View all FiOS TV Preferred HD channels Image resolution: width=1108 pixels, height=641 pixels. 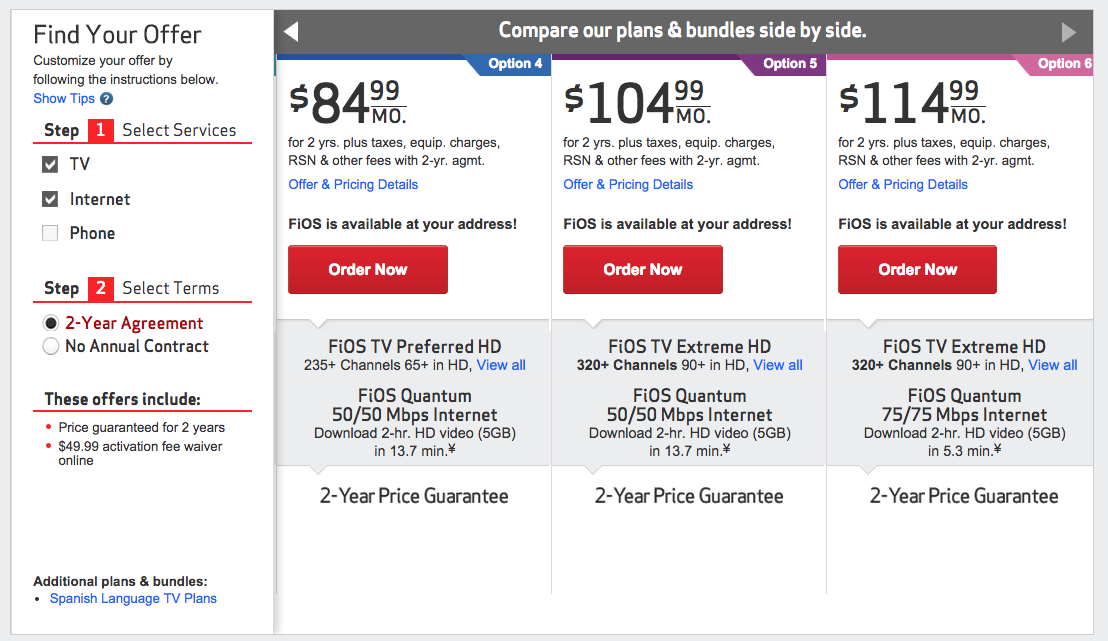[501, 365]
